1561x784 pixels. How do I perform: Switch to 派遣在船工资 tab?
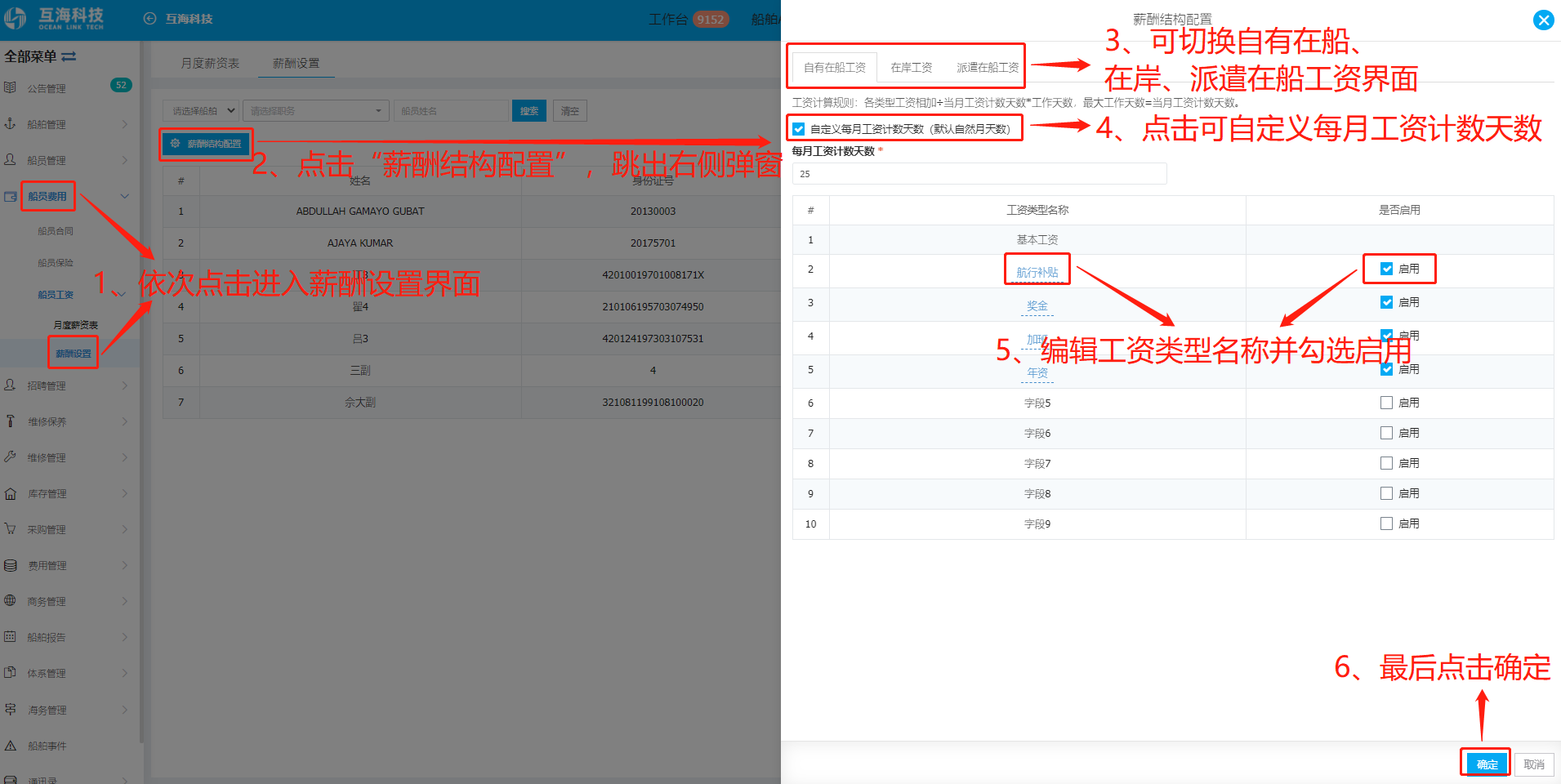[988, 67]
